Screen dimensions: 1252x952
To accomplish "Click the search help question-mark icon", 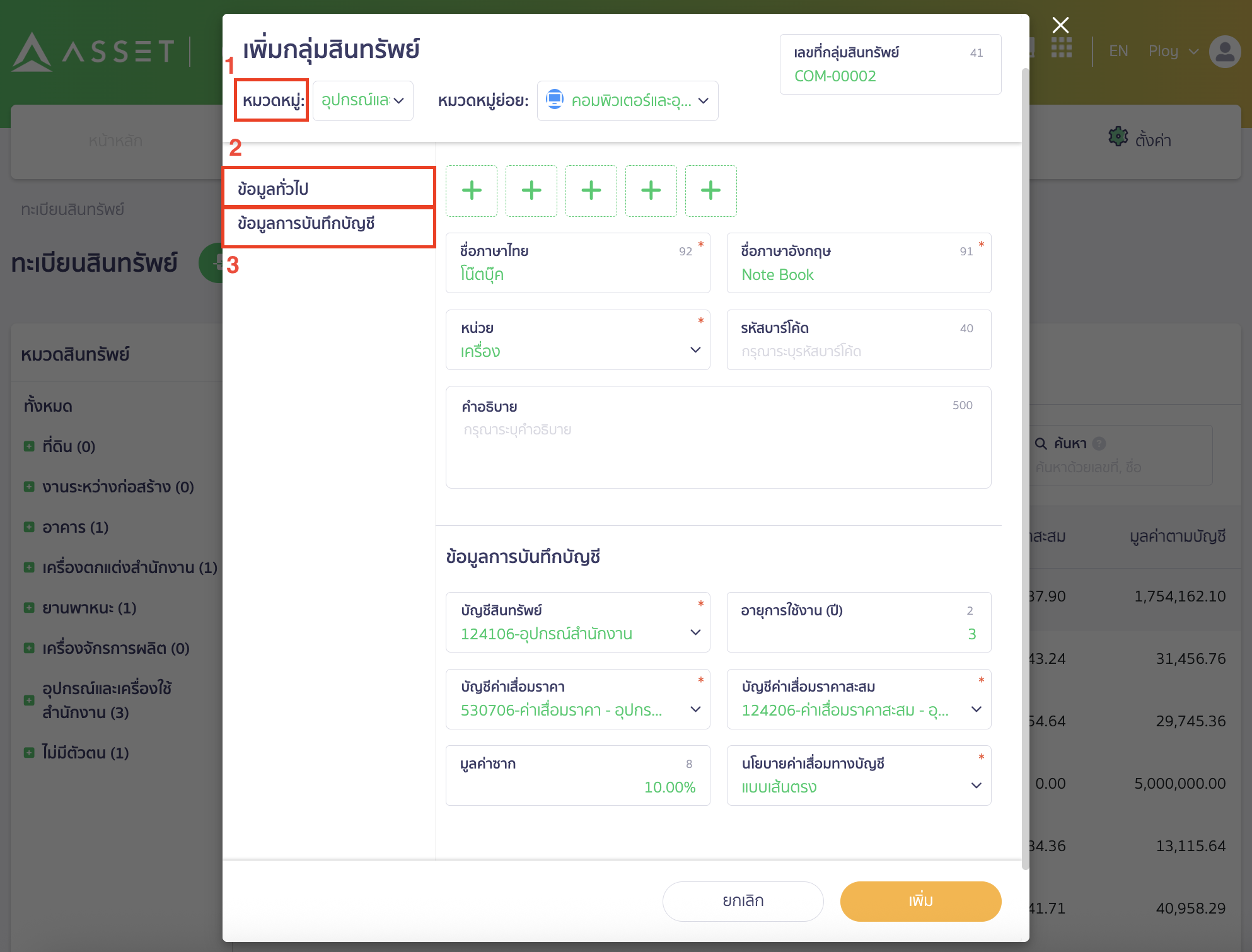I will [1099, 444].
